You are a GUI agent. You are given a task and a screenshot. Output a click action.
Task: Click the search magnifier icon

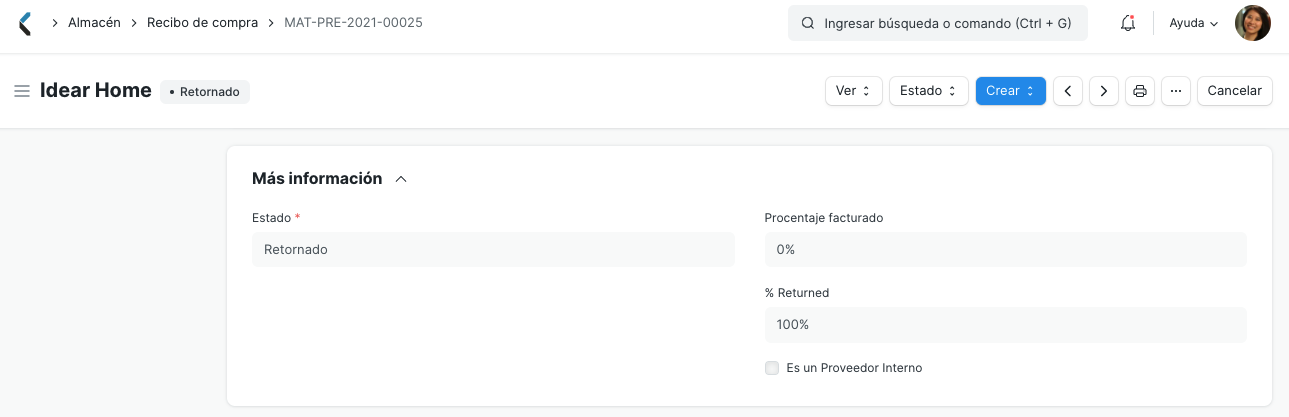808,23
